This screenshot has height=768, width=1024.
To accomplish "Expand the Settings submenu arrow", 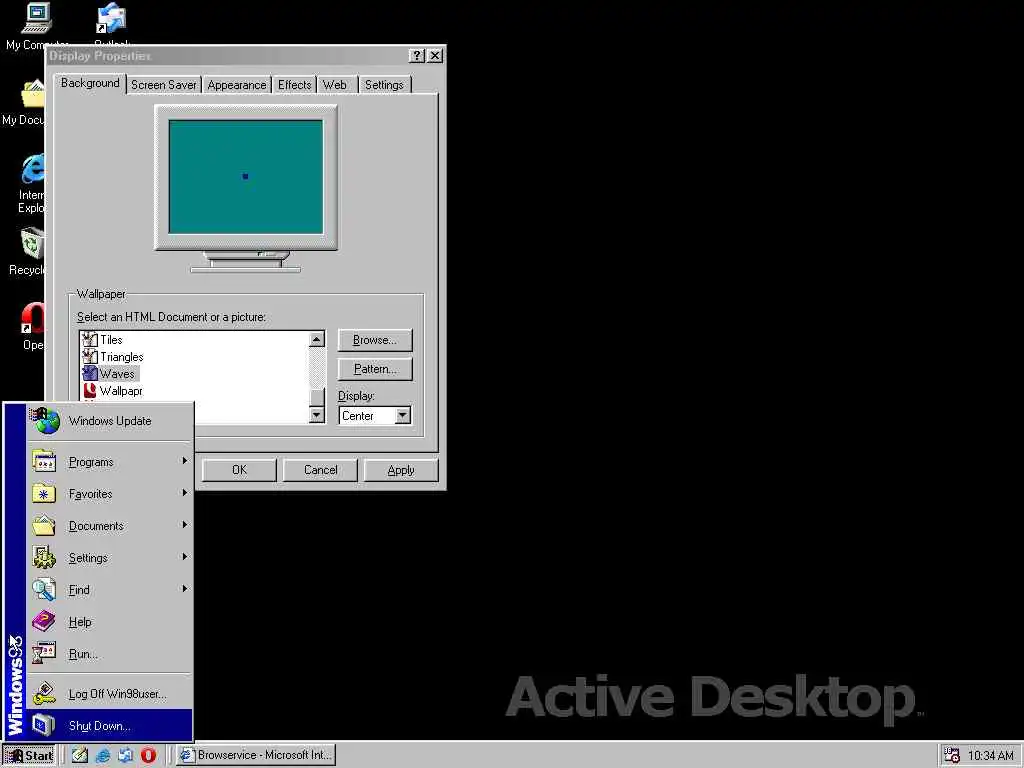I will click(185, 557).
